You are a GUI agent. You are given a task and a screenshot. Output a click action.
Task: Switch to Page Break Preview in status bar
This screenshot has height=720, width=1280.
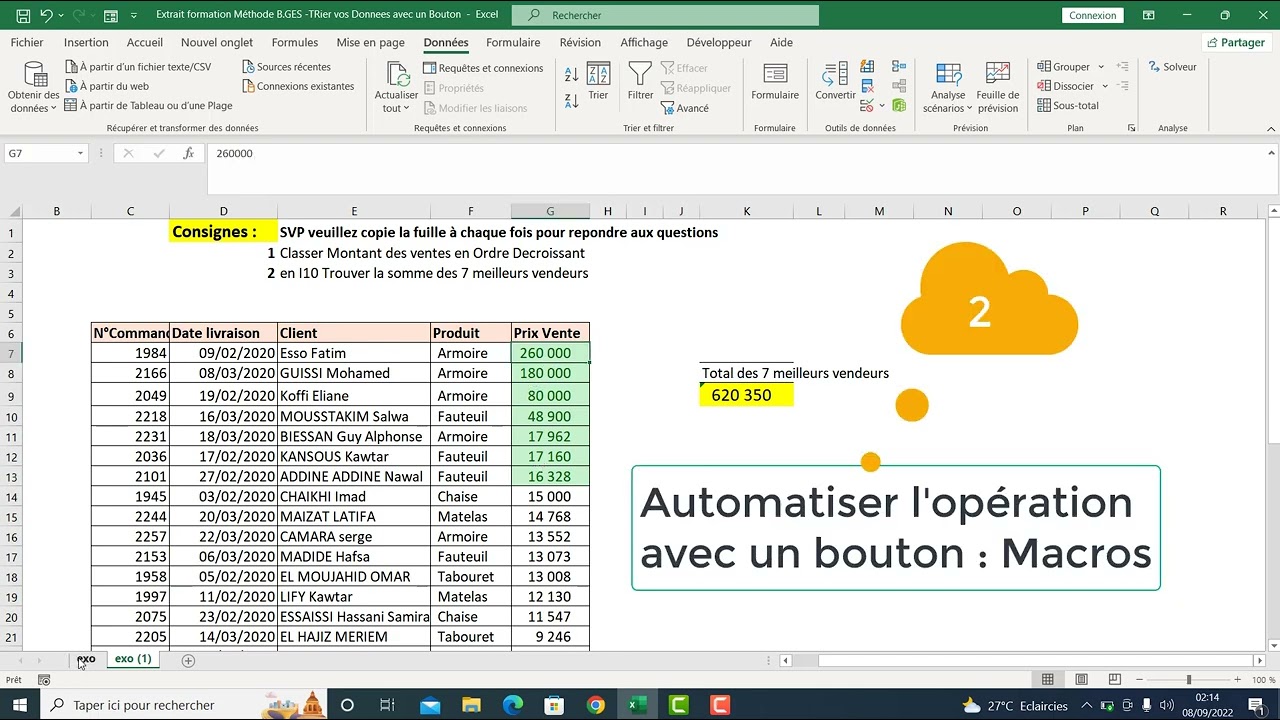pyautogui.click(x=1115, y=680)
